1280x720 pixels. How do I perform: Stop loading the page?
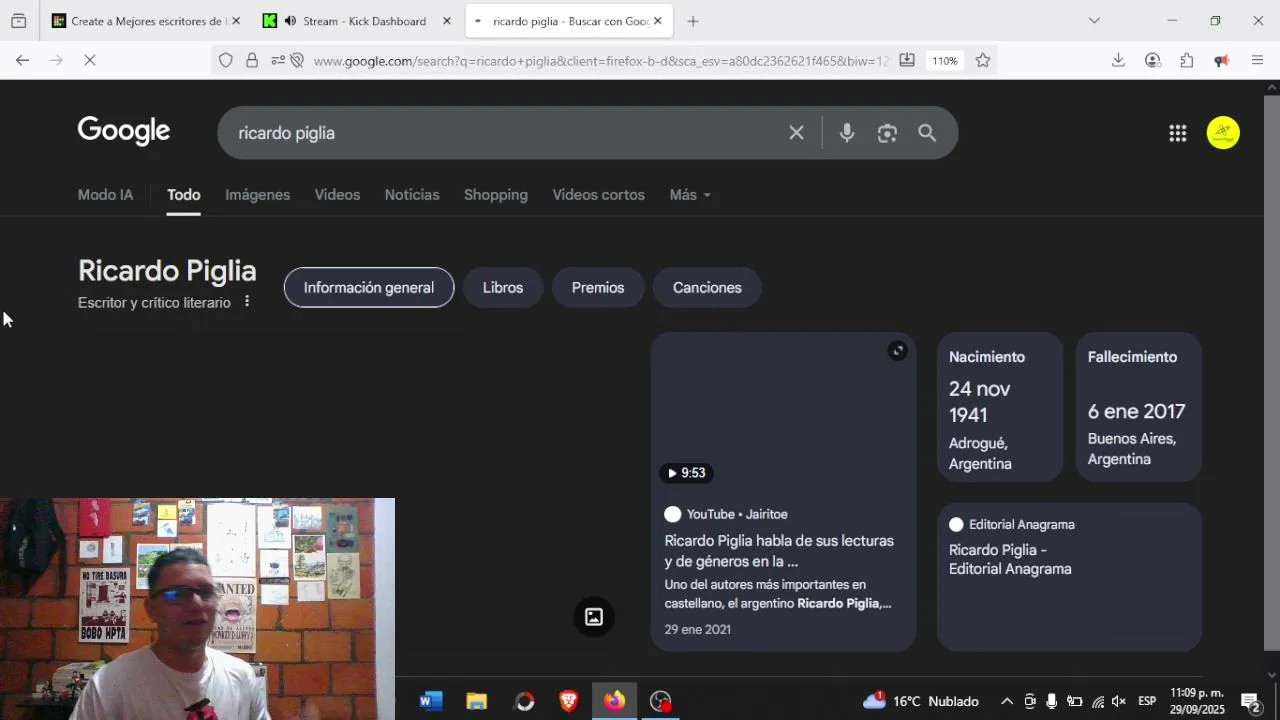[89, 60]
